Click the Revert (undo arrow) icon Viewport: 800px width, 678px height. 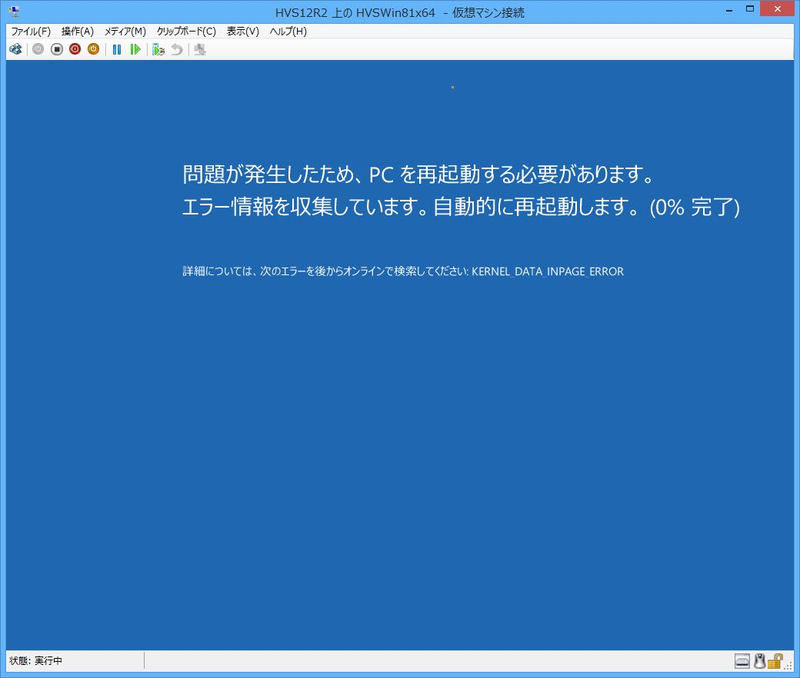[x=177, y=49]
